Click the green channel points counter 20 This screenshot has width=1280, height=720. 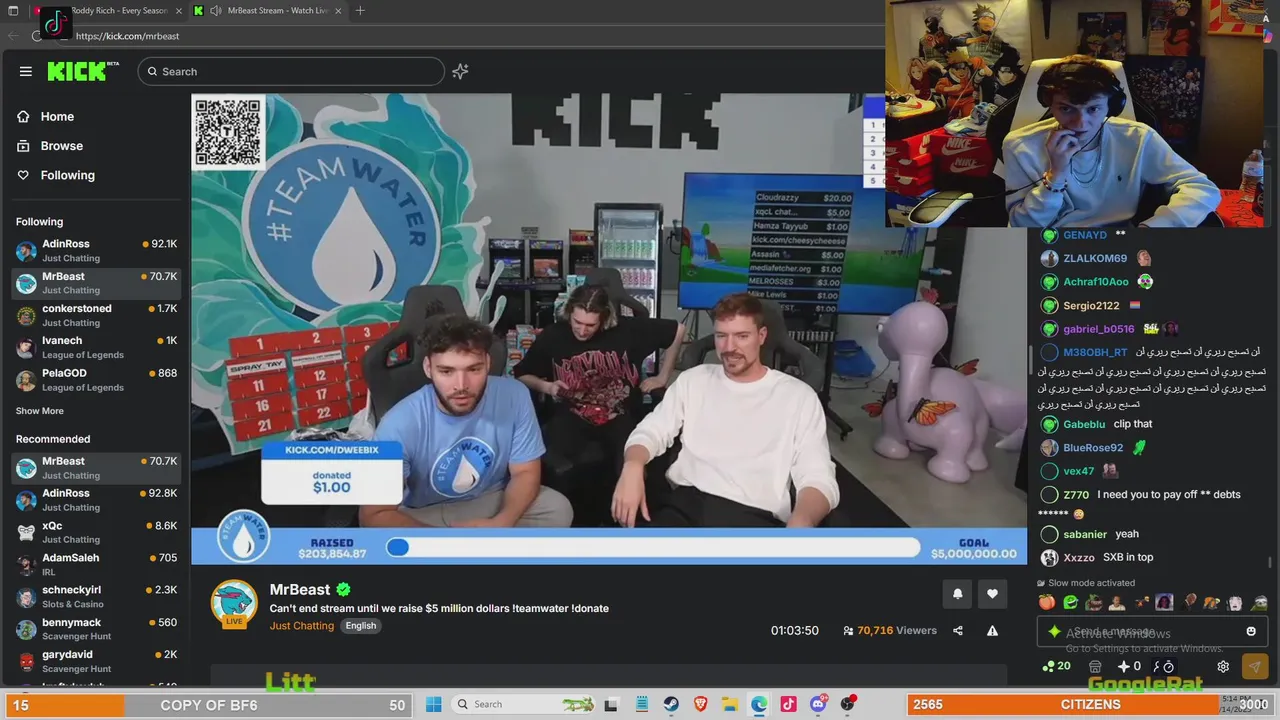point(1056,666)
